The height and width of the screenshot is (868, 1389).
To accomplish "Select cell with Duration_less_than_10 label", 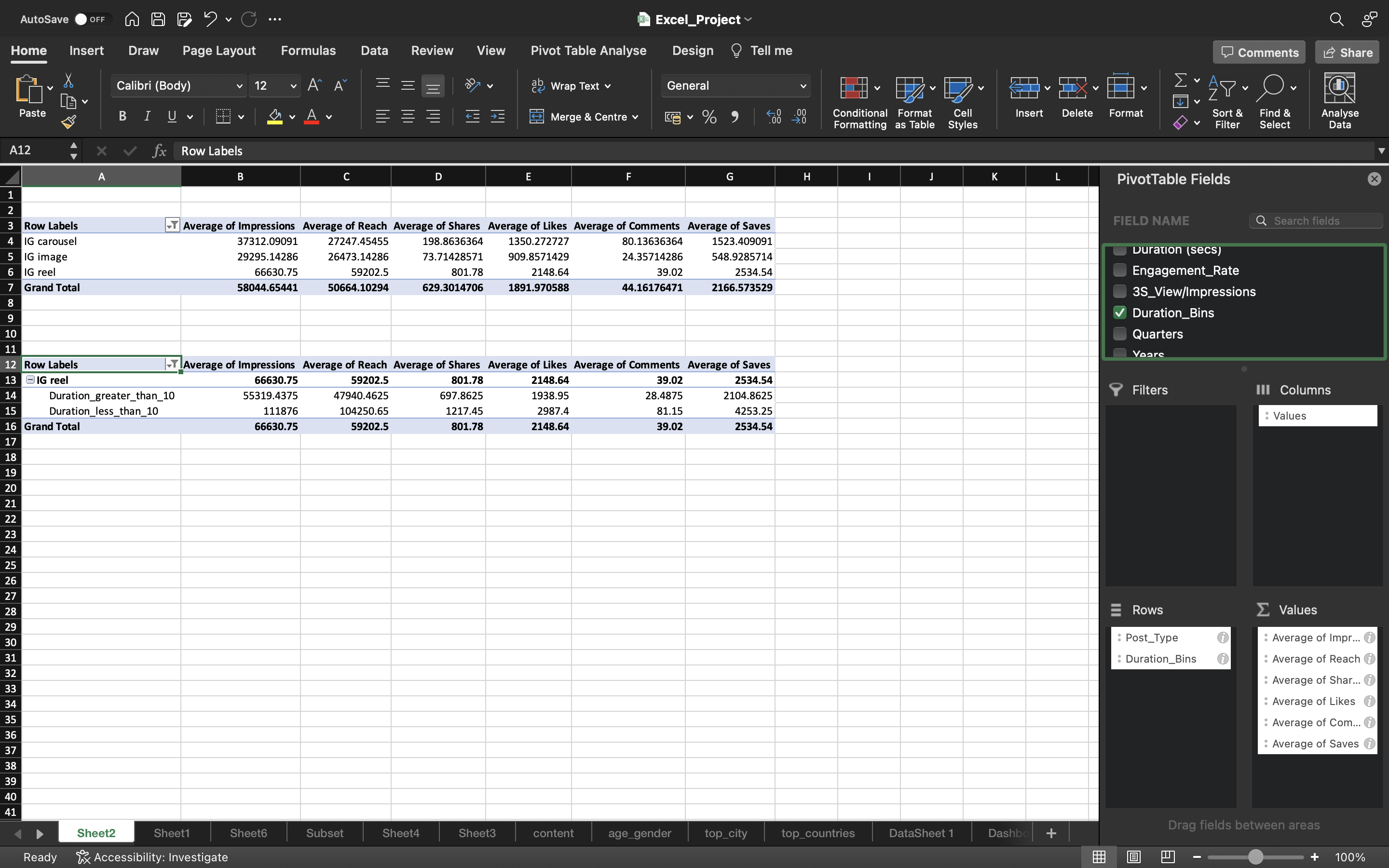I will pyautogui.click(x=102, y=411).
